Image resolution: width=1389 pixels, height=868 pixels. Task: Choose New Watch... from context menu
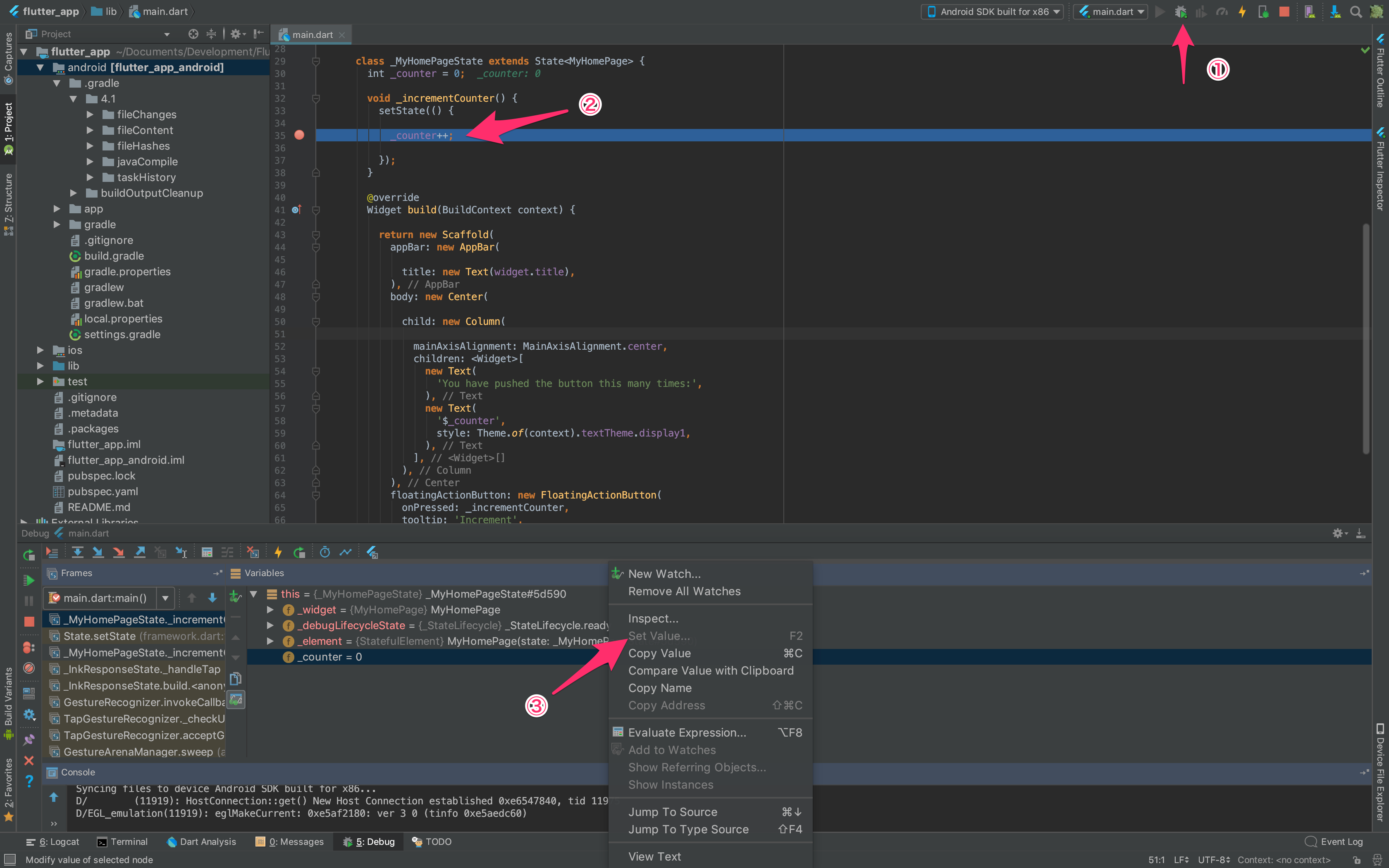(x=711, y=574)
